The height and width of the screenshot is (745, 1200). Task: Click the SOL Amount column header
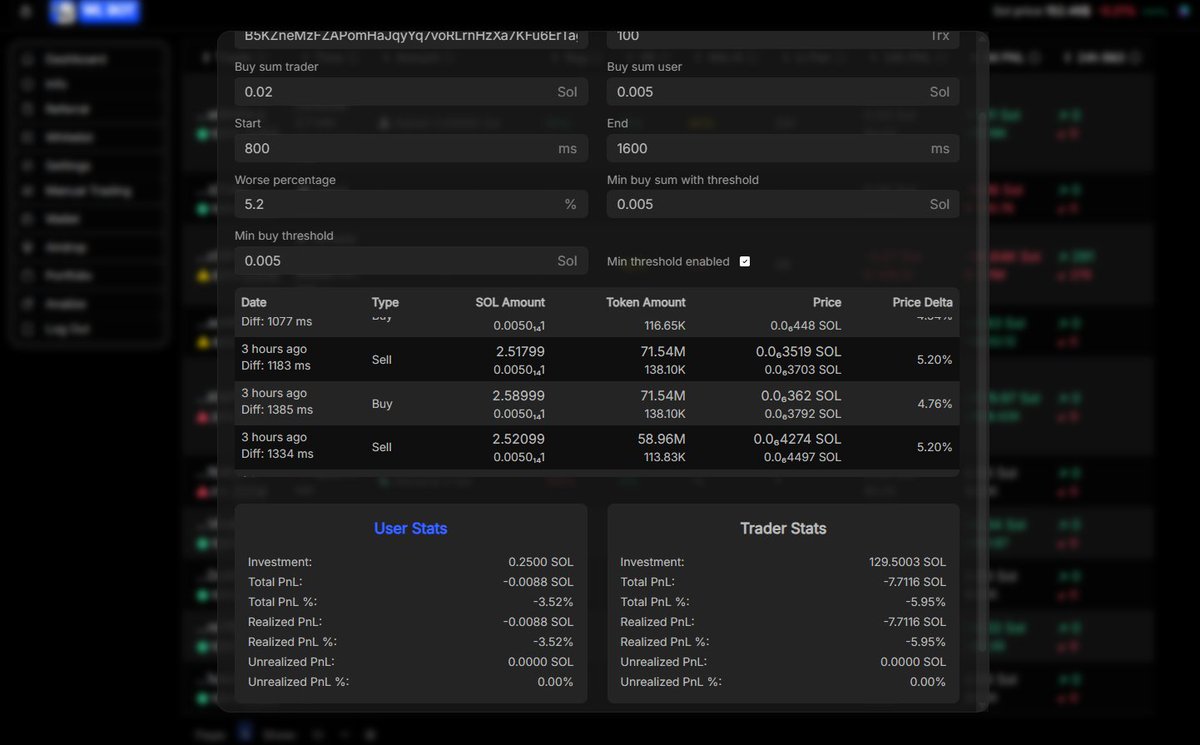[509, 302]
